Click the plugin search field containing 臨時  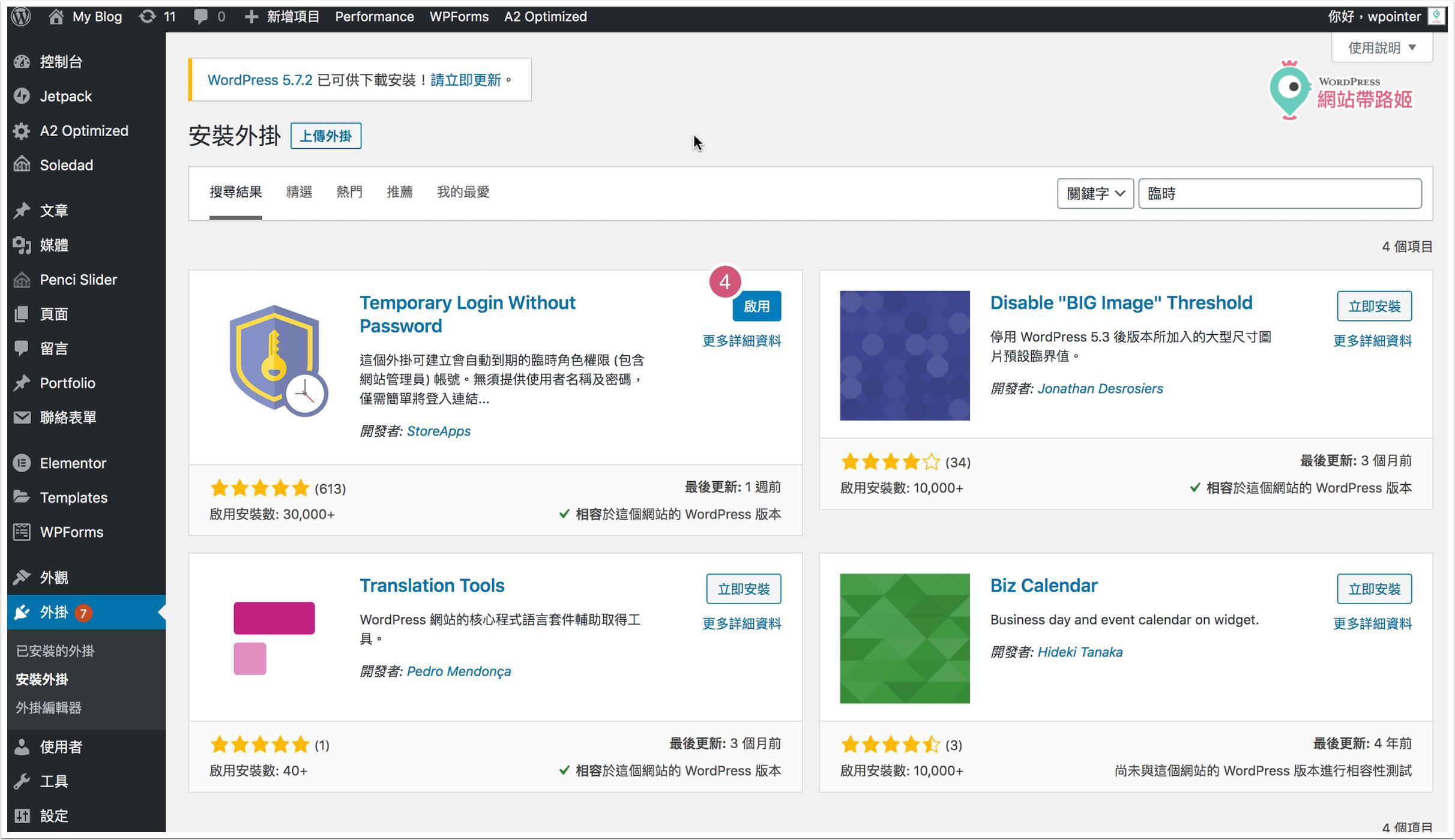pyautogui.click(x=1280, y=193)
